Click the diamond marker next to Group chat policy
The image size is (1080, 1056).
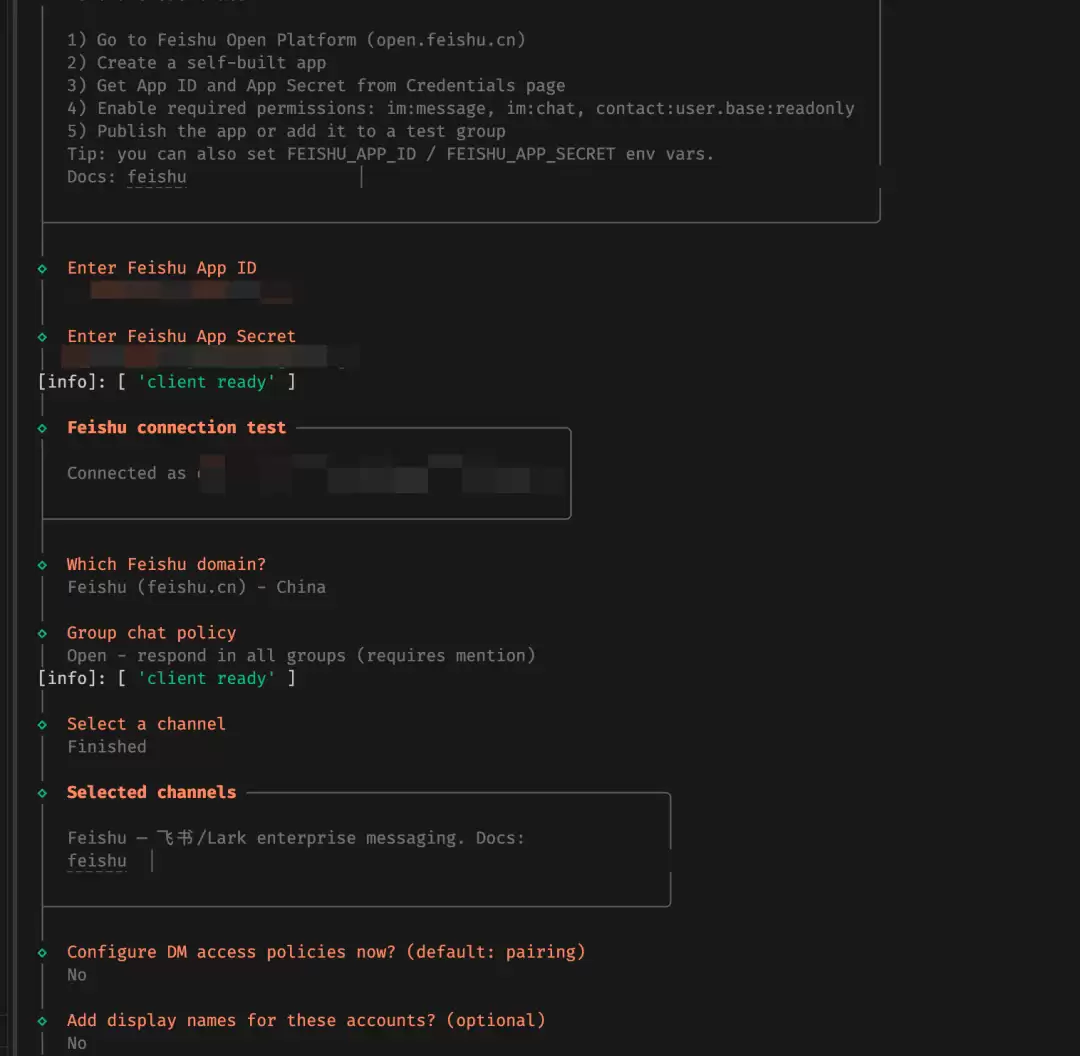[42, 633]
